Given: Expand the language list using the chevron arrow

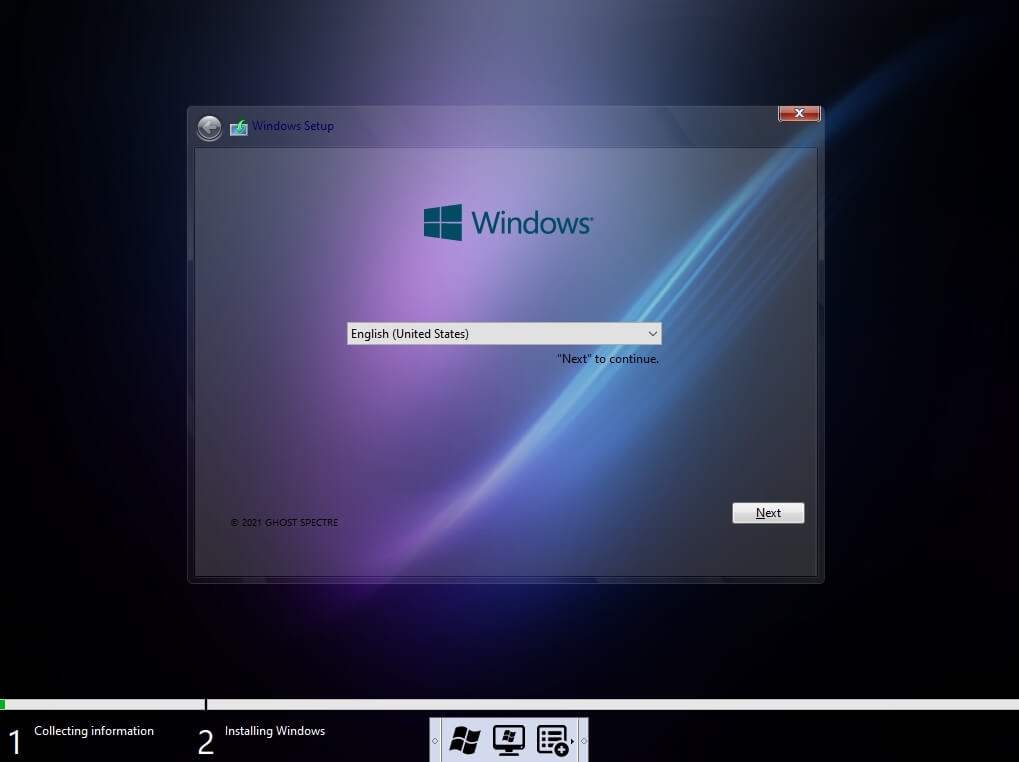Looking at the screenshot, I should click(652, 334).
